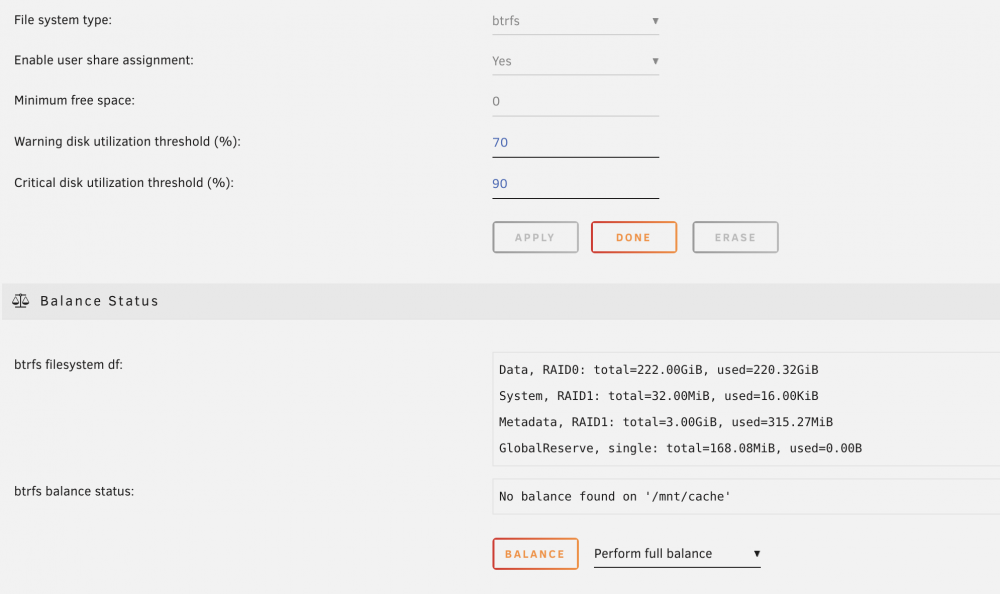Click the 'btrfs filesystem df:' label
Viewport: 1000px width, 594px height.
[x=68, y=365]
